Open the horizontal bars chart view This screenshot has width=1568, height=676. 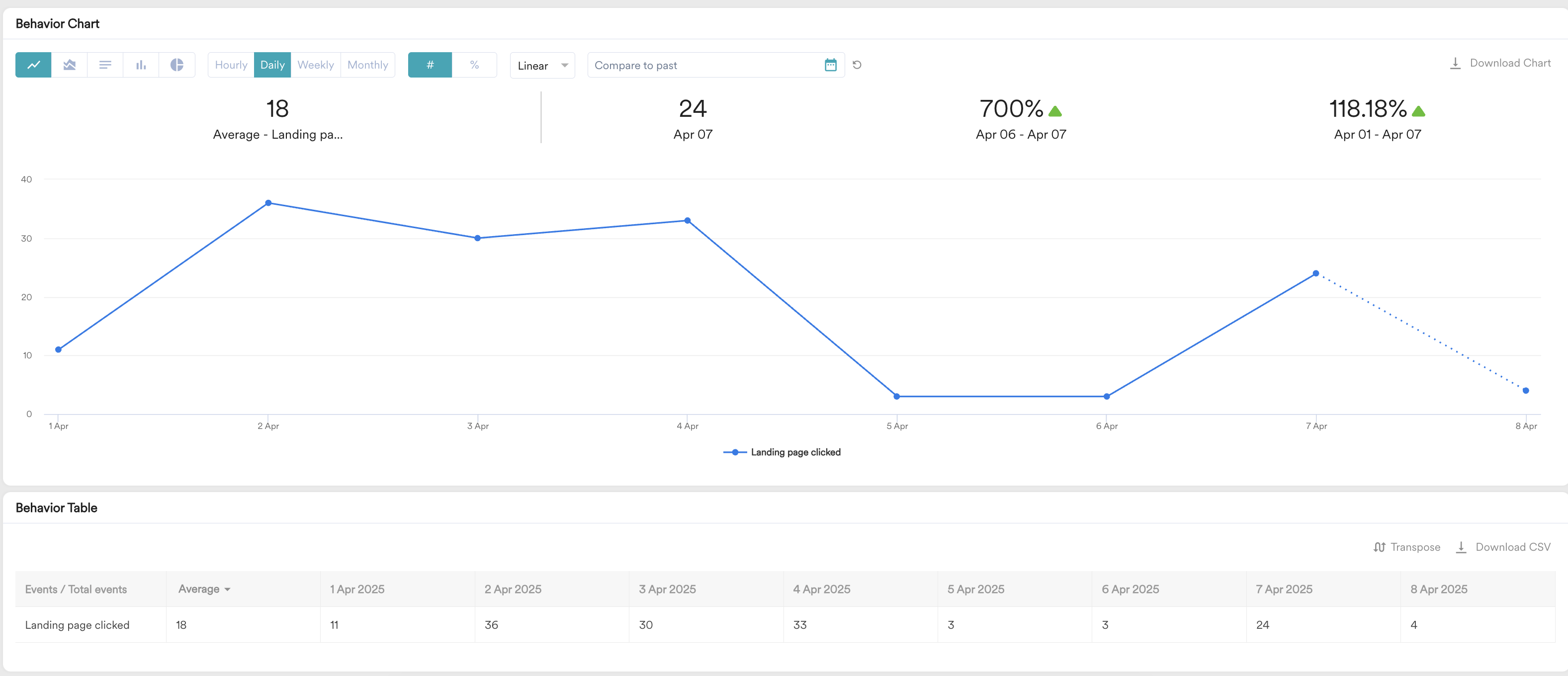[x=105, y=65]
